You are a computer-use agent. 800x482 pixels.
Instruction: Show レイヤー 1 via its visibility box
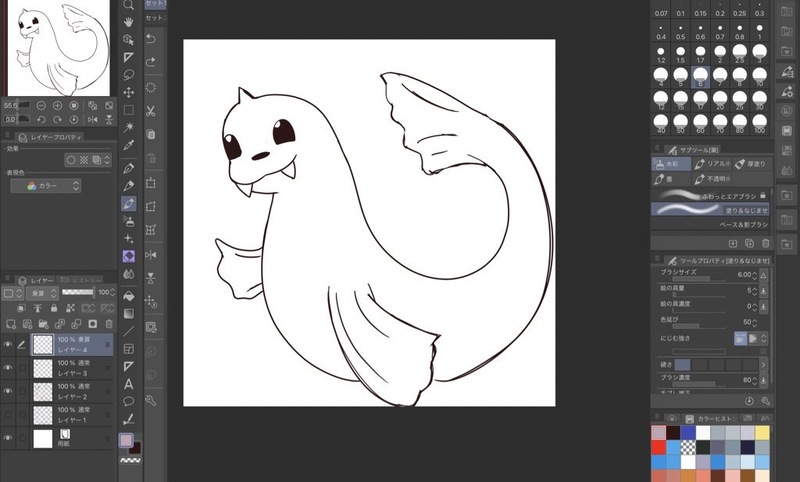click(x=8, y=415)
